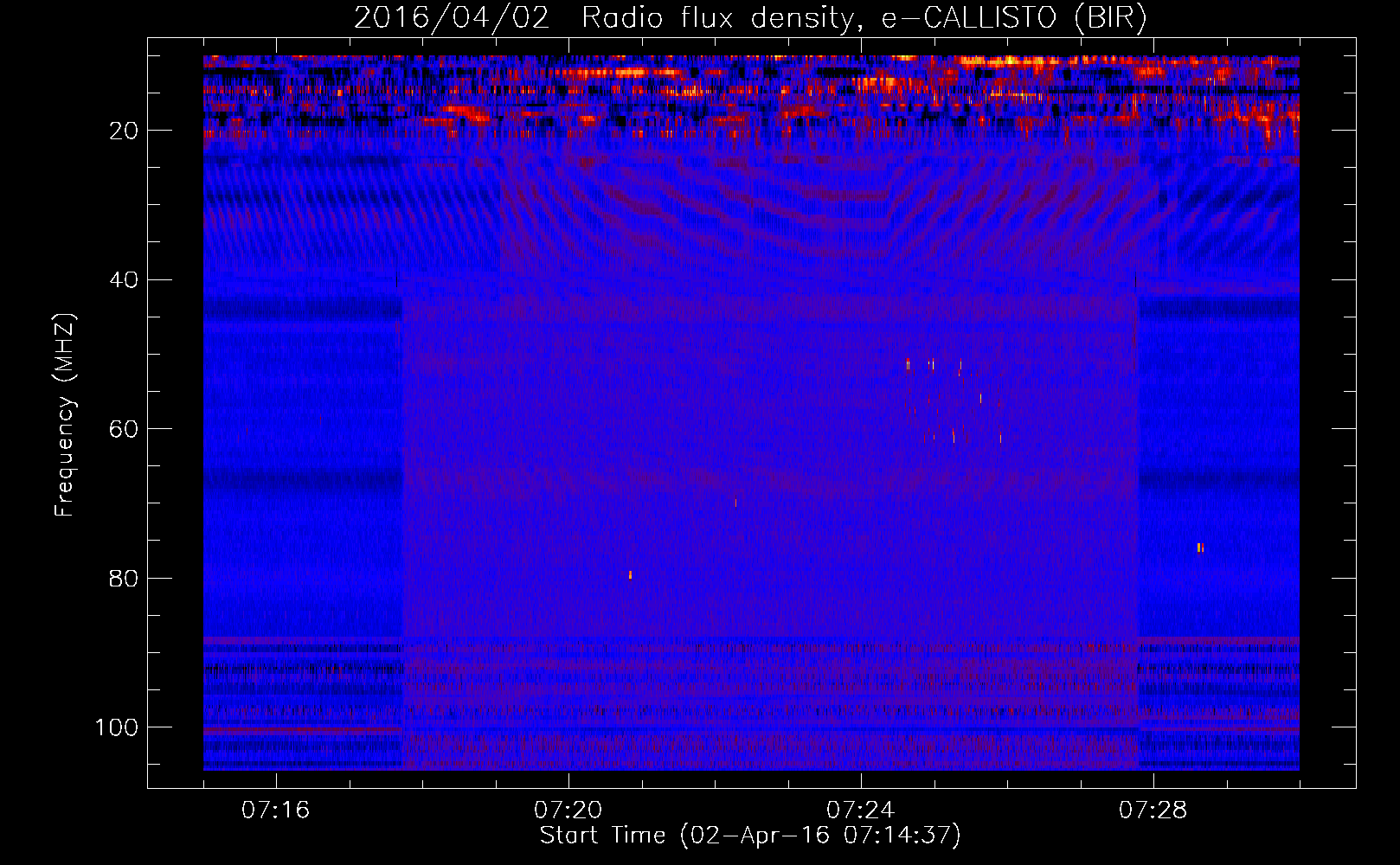Click the small orange spot near 70 MHz around 07:22

coord(735,503)
